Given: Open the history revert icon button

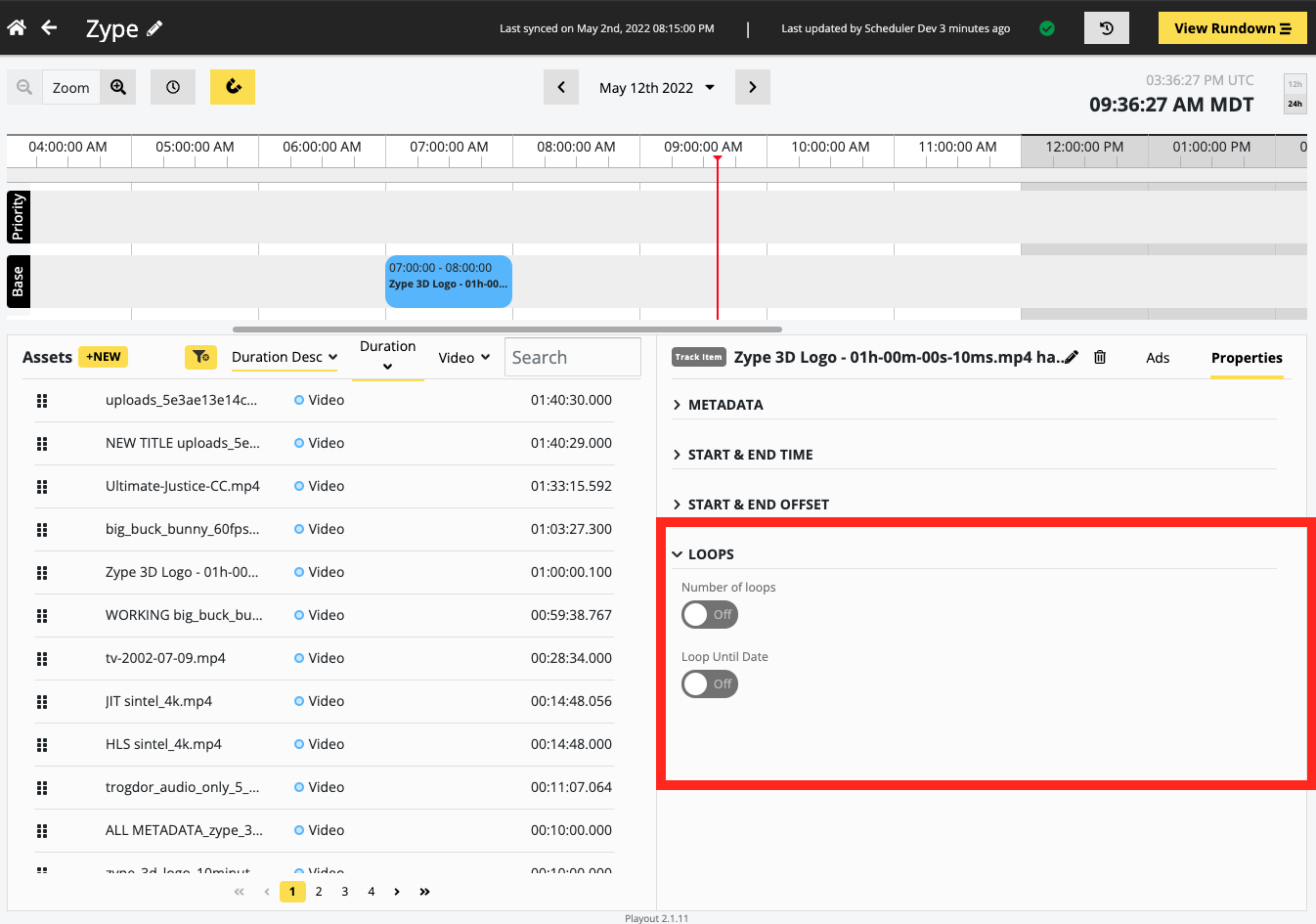Looking at the screenshot, I should (1107, 28).
